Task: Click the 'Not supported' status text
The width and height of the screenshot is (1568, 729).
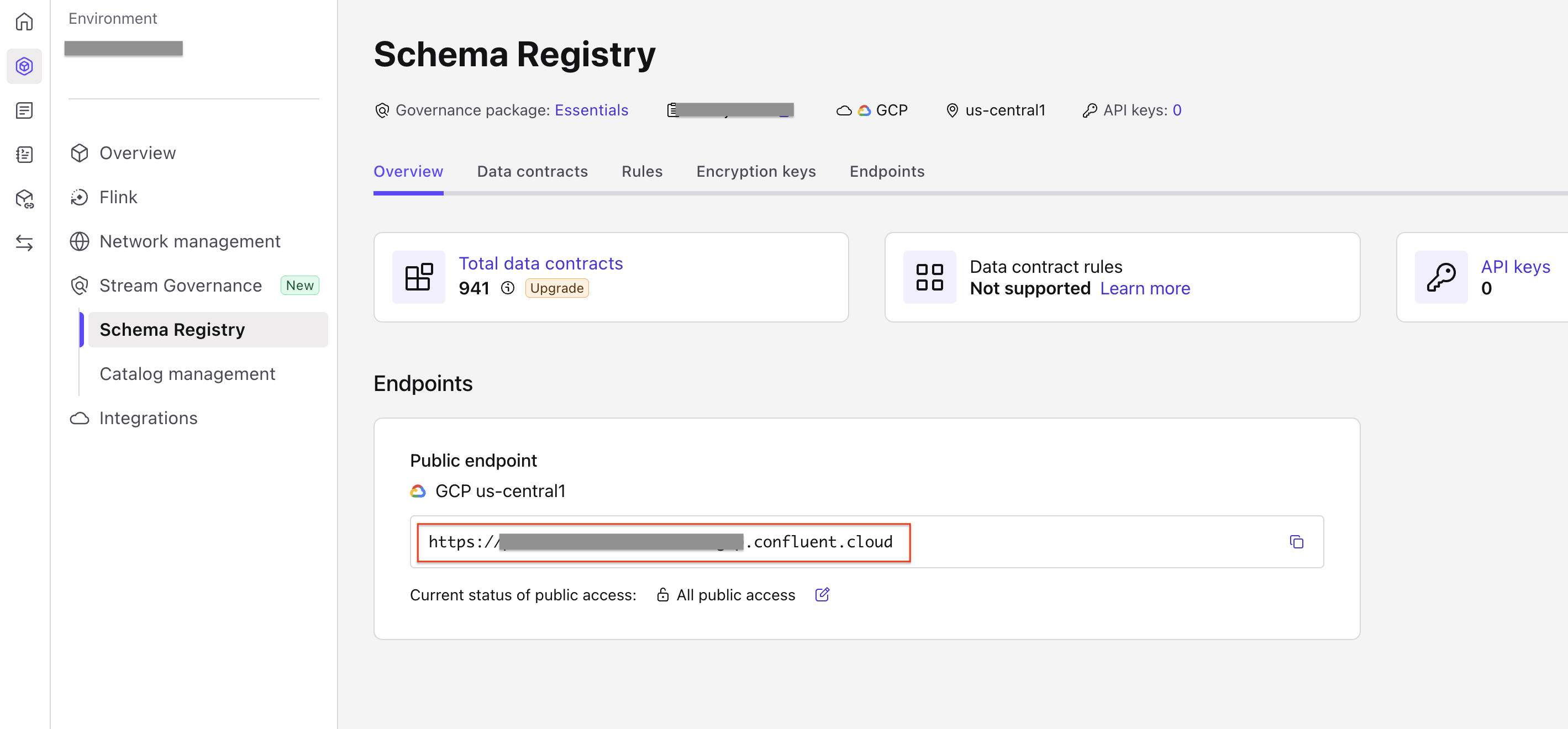Action: (1030, 288)
